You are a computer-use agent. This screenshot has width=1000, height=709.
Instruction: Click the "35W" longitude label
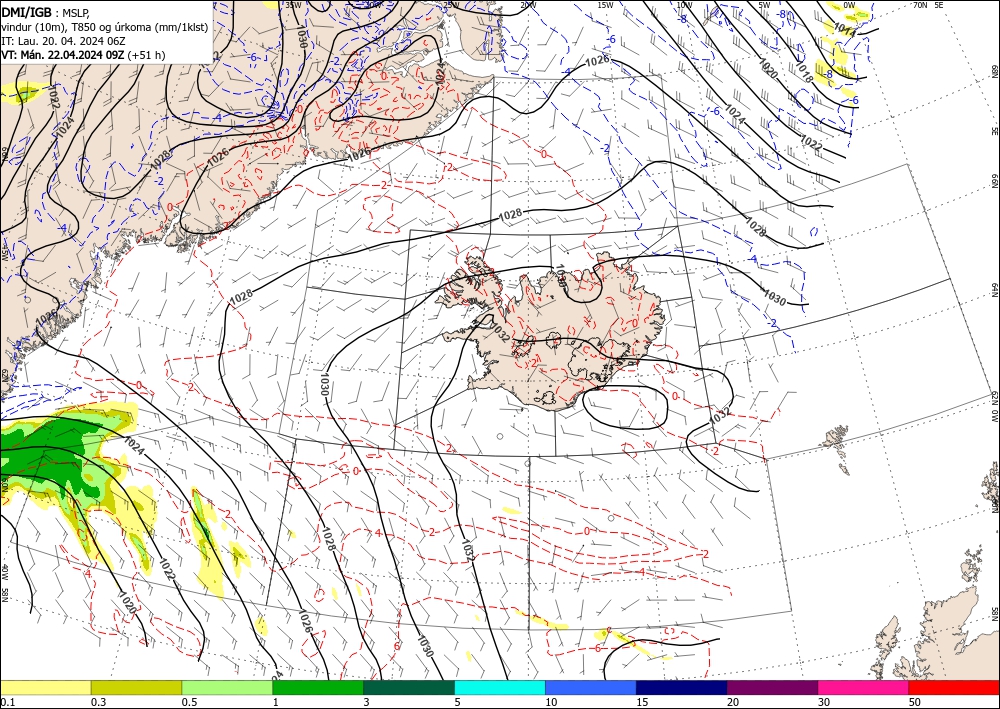pyautogui.click(x=293, y=5)
